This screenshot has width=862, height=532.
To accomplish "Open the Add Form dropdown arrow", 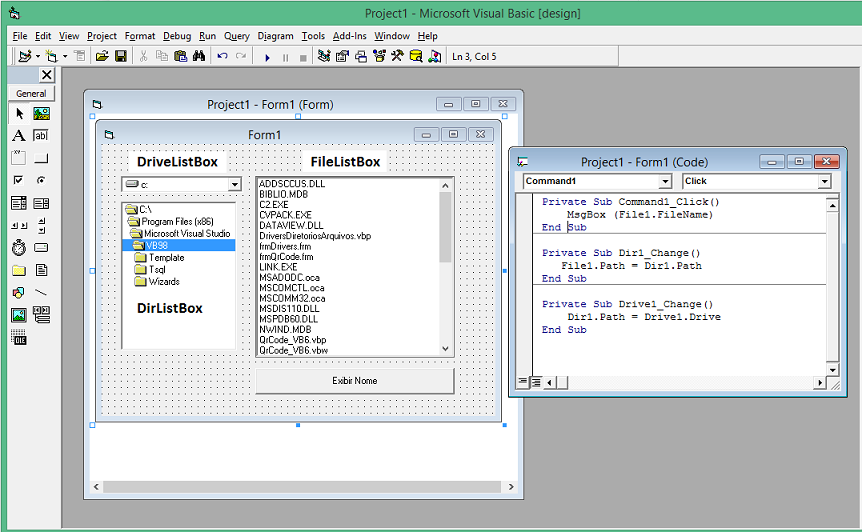I will point(64,56).
